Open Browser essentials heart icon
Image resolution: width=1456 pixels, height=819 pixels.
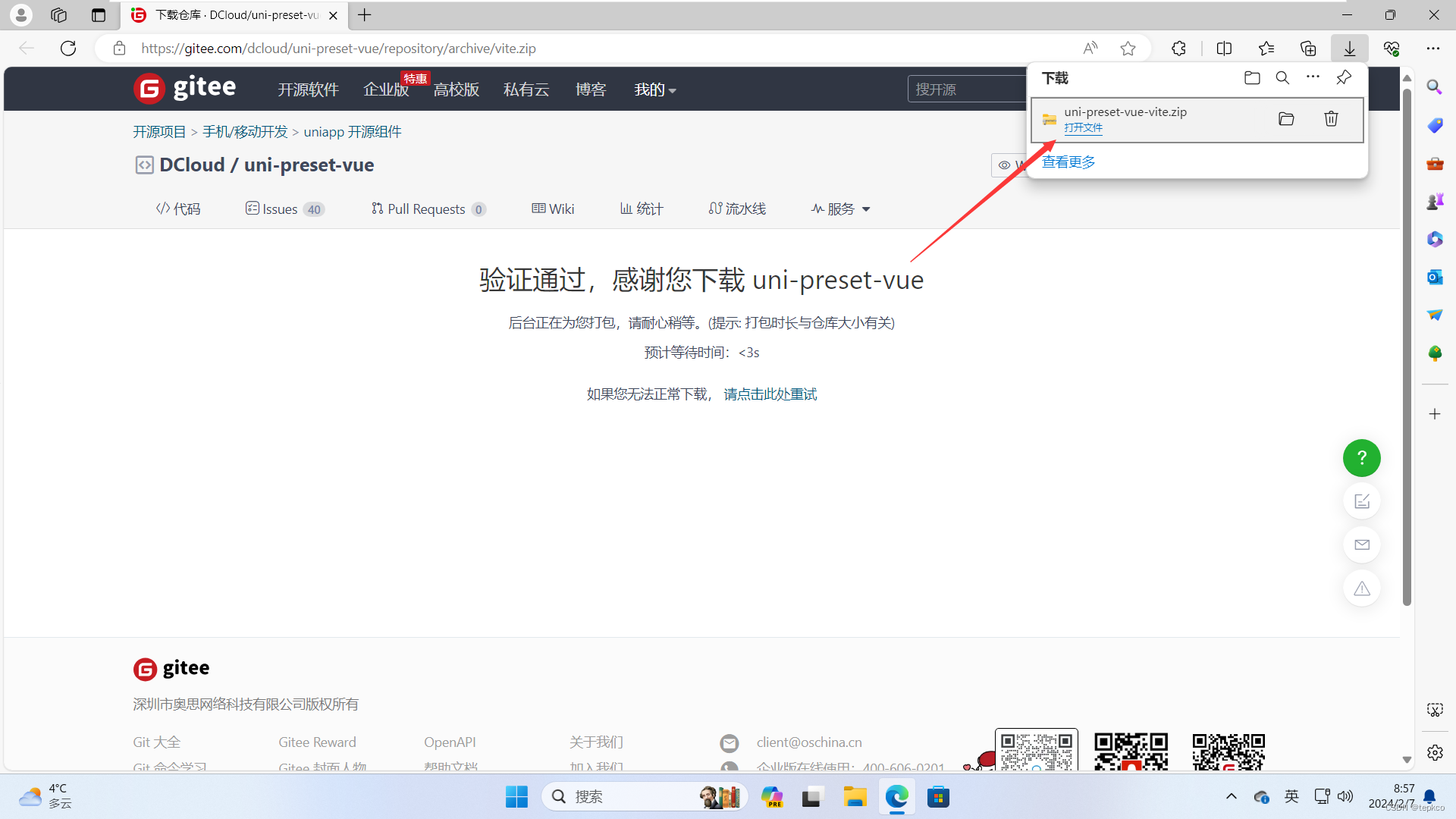tap(1392, 49)
